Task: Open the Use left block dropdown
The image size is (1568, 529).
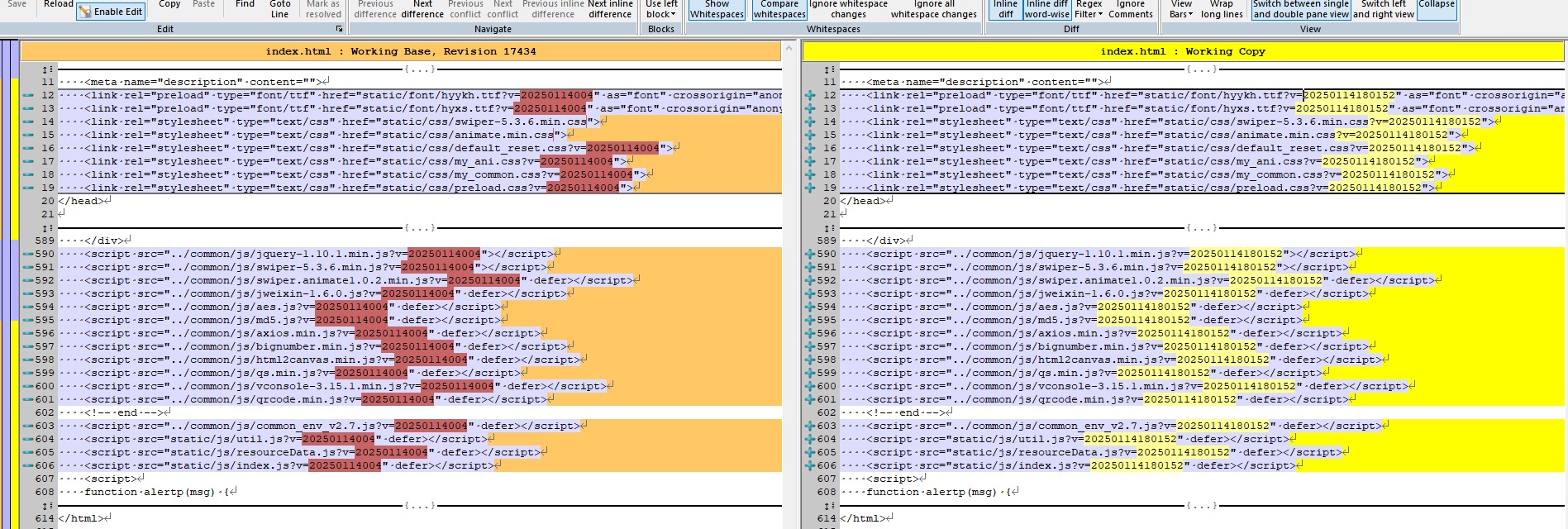Action: coord(660,9)
